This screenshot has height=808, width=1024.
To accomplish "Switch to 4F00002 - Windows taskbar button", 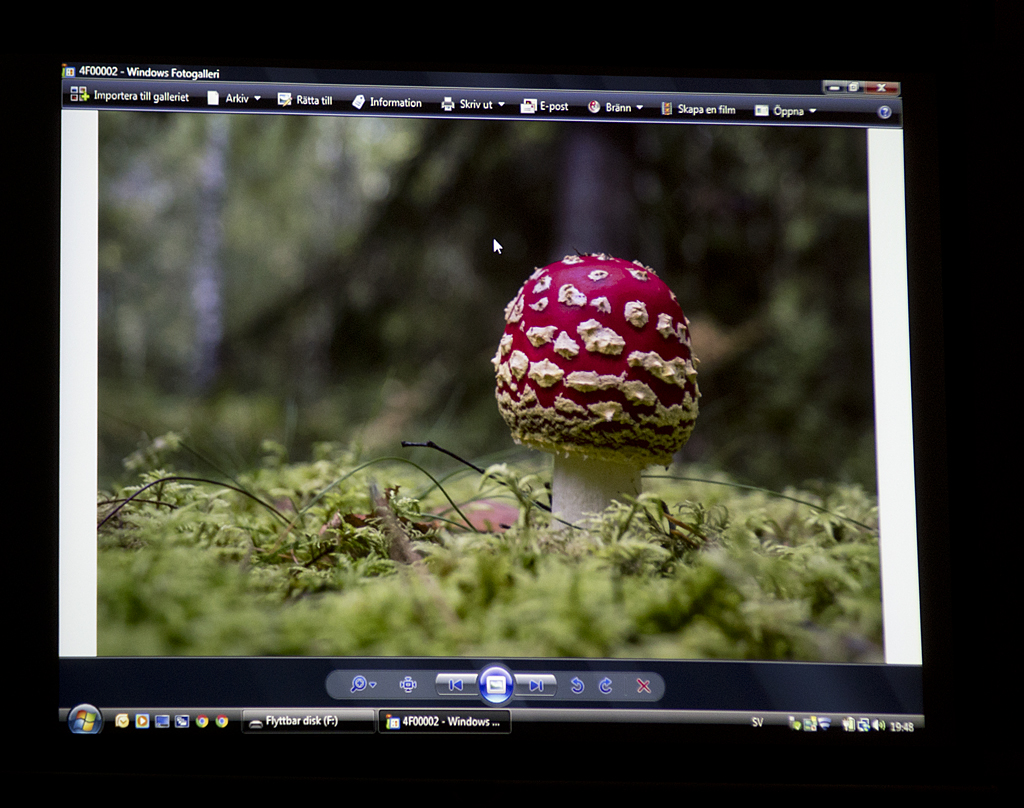I will click(x=445, y=722).
